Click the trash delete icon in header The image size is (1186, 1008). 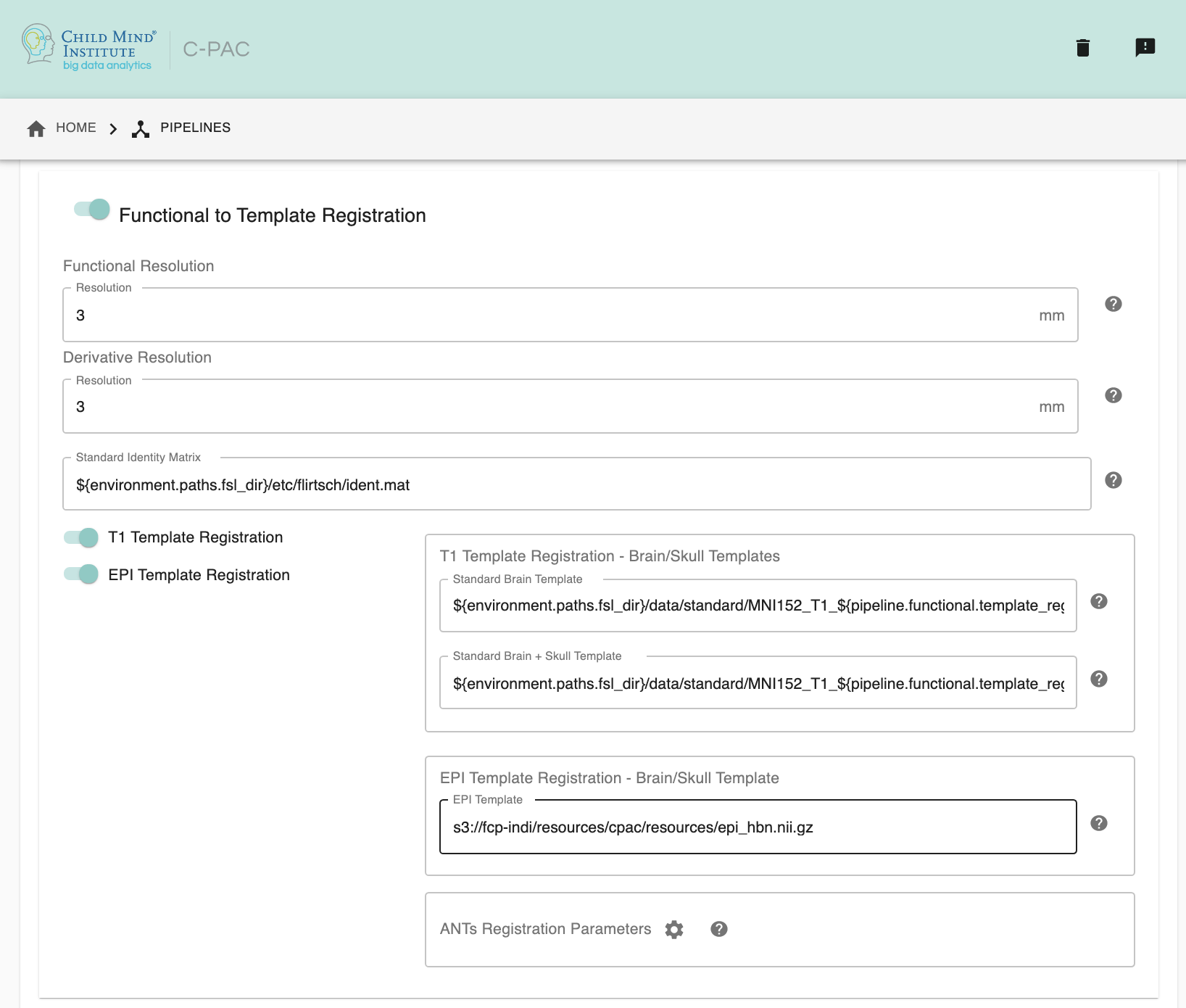click(1083, 48)
